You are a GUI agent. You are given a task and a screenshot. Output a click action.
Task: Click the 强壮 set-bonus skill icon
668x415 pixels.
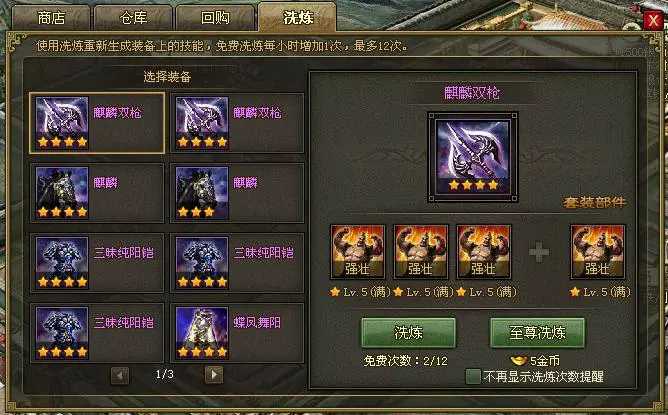598,252
